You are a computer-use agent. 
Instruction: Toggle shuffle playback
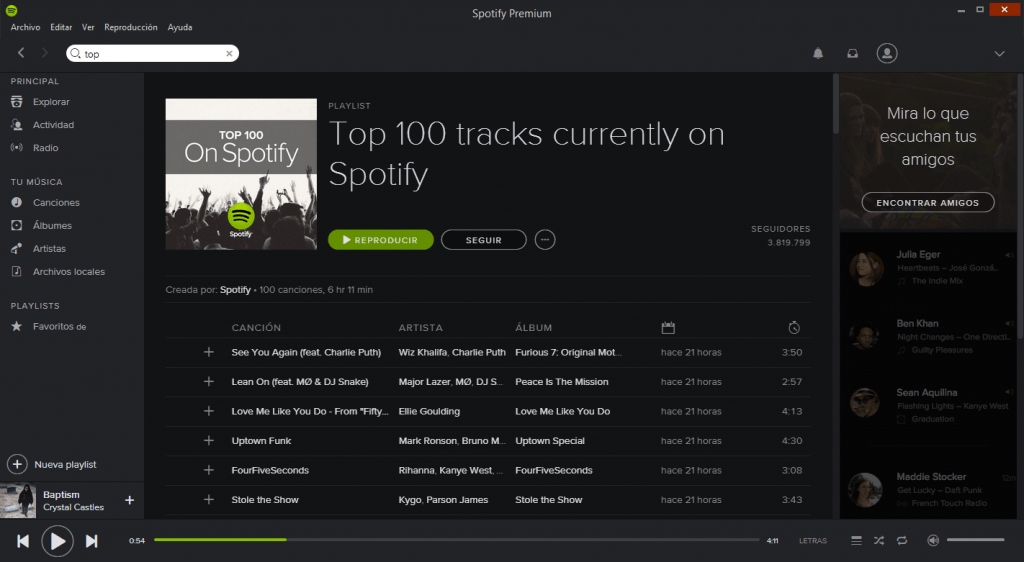point(879,541)
